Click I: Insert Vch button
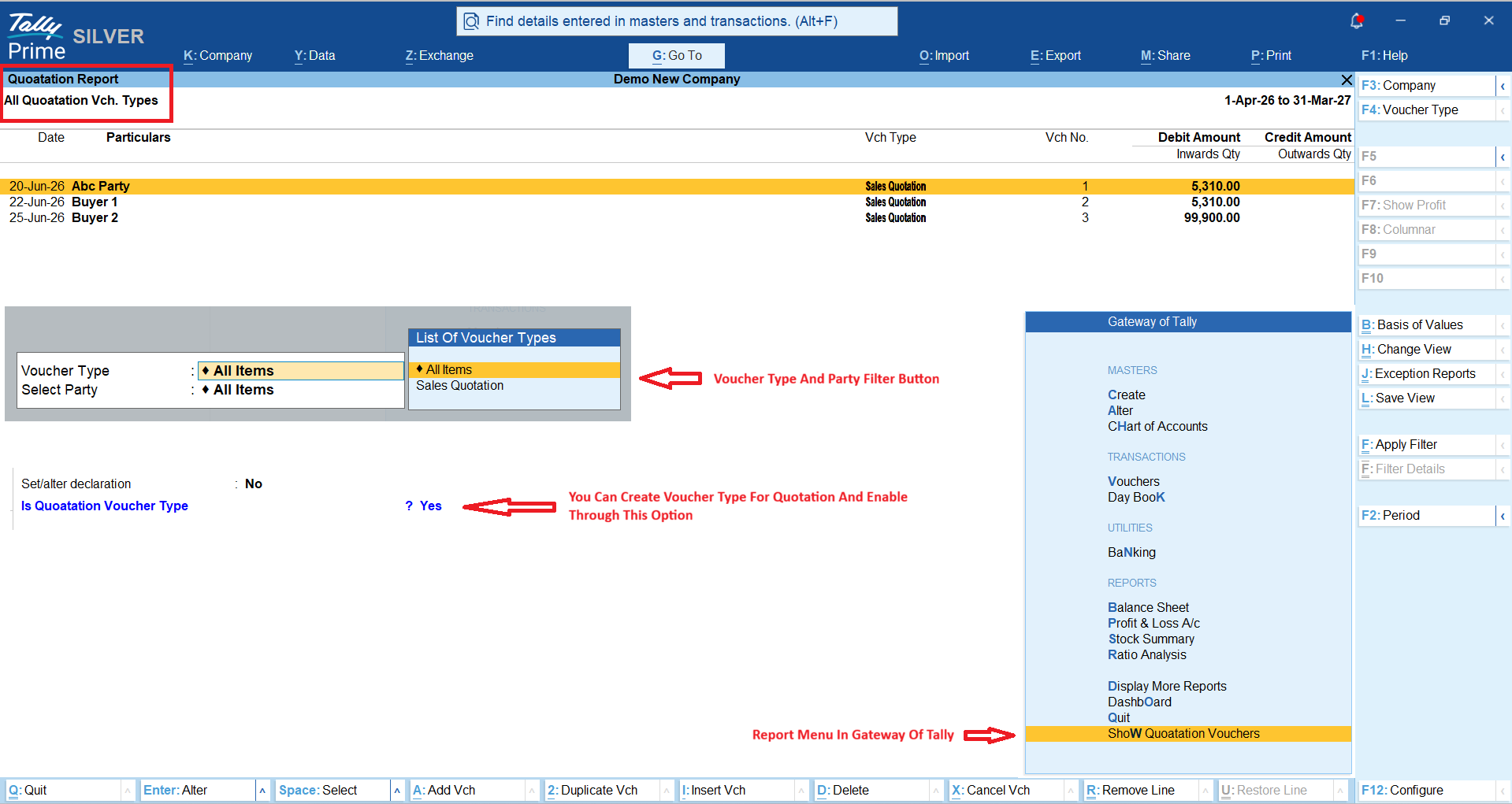The image size is (1512, 804). 737,791
